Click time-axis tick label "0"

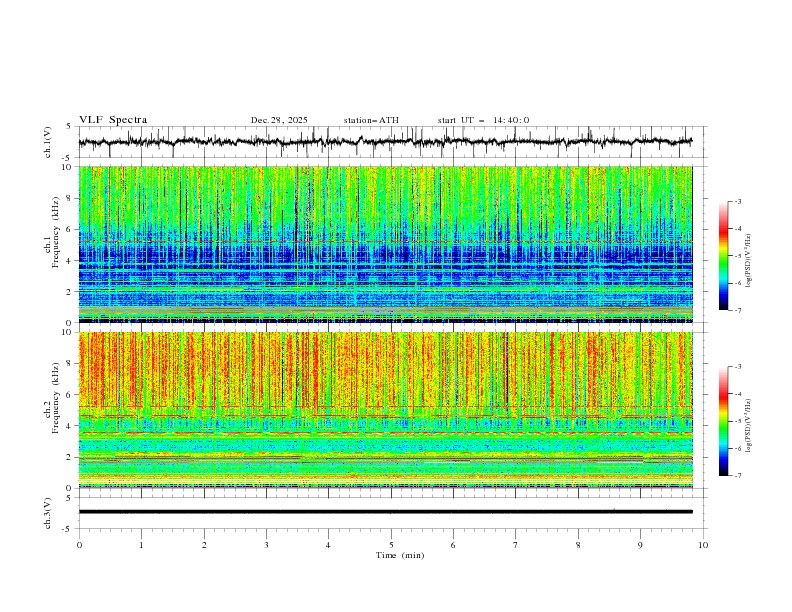tap(79, 545)
